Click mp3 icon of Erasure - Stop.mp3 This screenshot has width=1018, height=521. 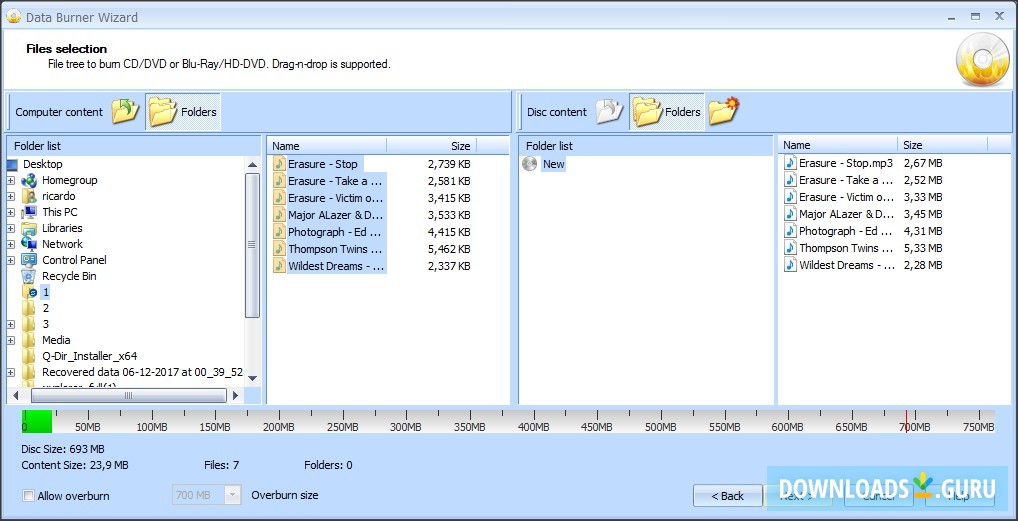point(790,163)
